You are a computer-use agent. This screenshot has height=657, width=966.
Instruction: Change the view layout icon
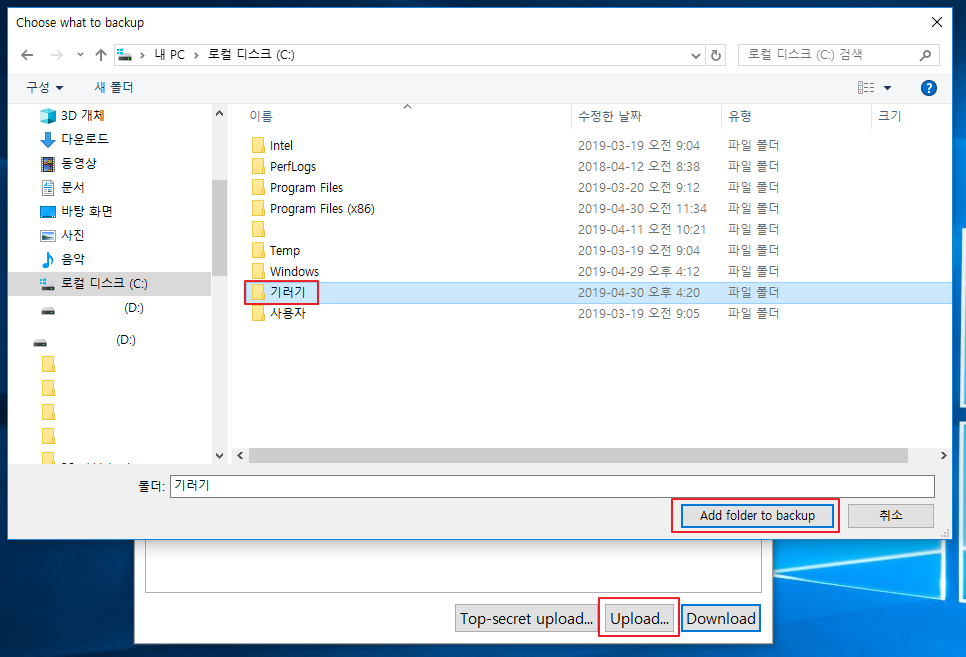pos(866,88)
